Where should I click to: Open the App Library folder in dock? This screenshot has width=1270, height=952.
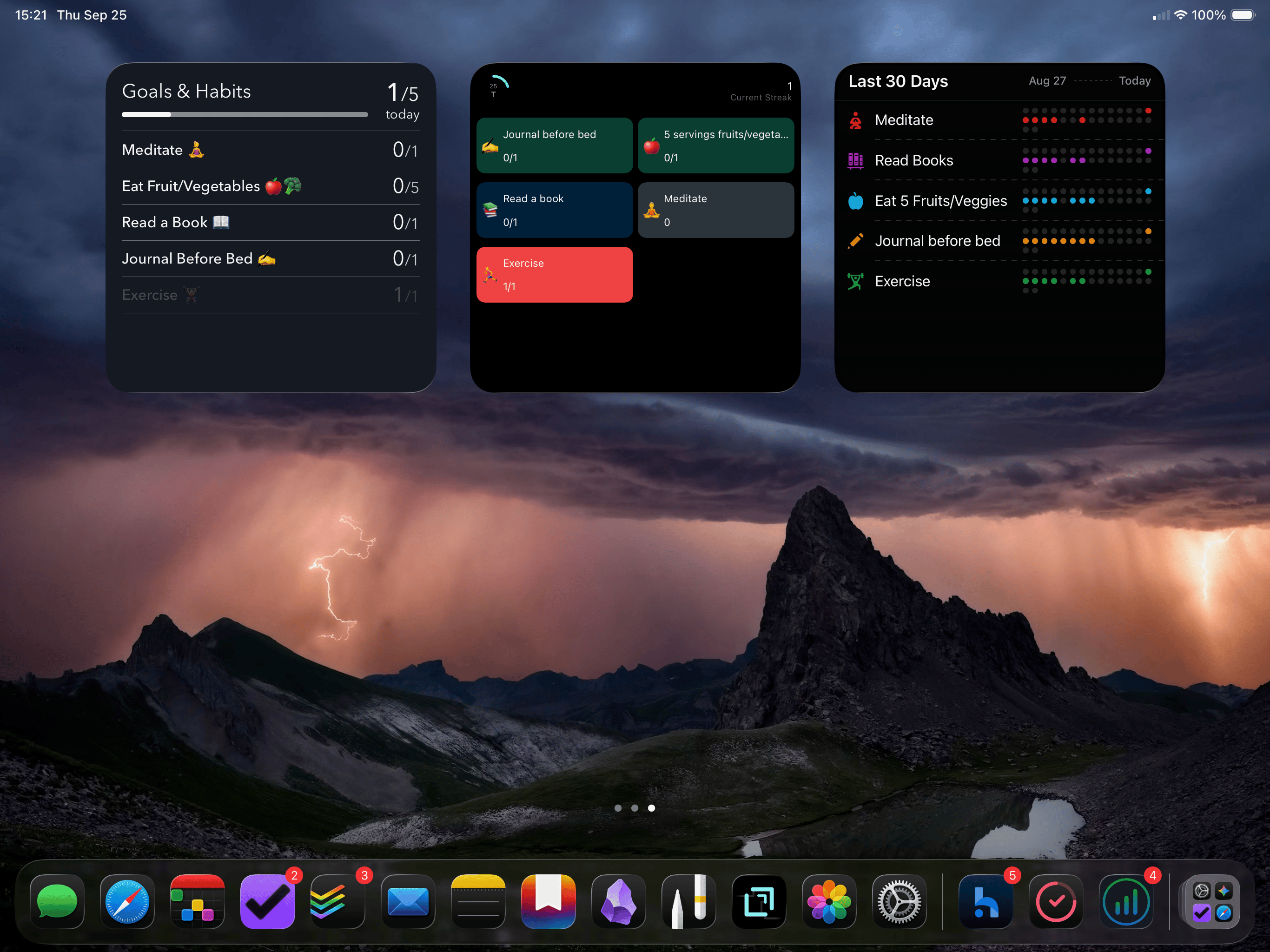[x=1212, y=901]
